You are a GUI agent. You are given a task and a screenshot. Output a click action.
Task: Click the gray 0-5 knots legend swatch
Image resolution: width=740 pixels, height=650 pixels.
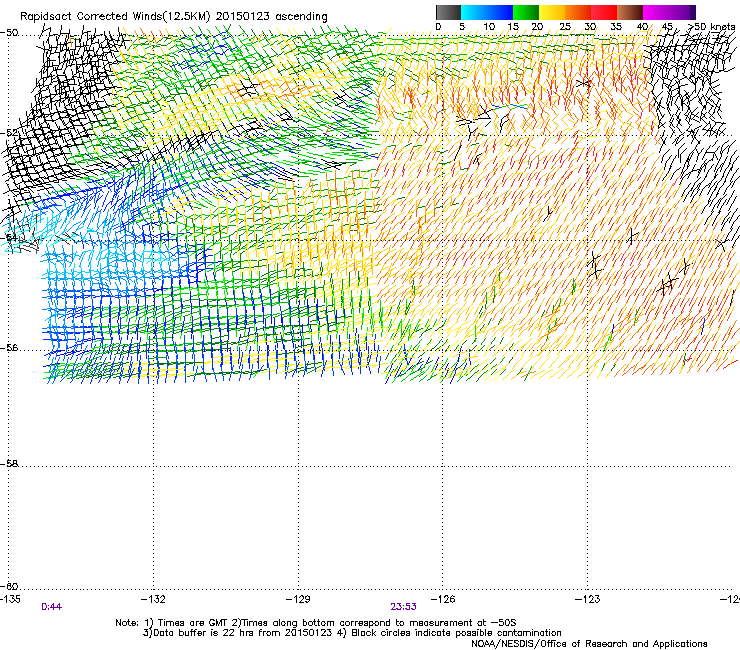448,12
